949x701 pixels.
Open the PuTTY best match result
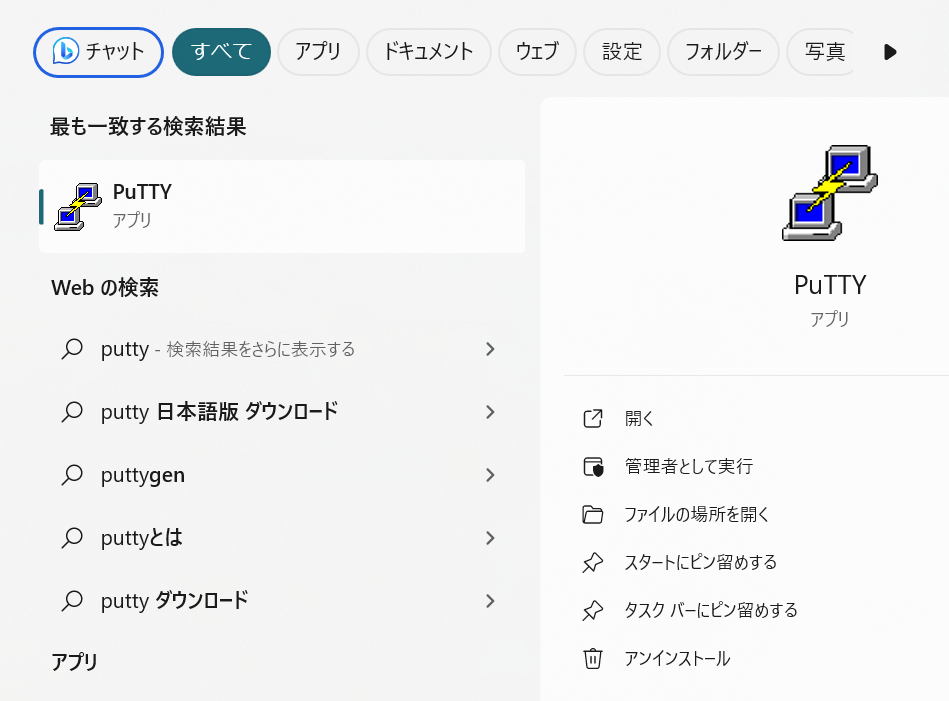click(282, 206)
